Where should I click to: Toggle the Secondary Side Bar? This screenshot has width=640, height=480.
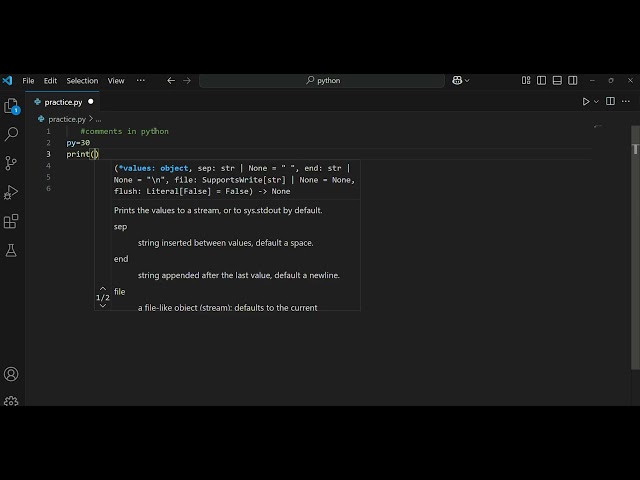pos(573,80)
